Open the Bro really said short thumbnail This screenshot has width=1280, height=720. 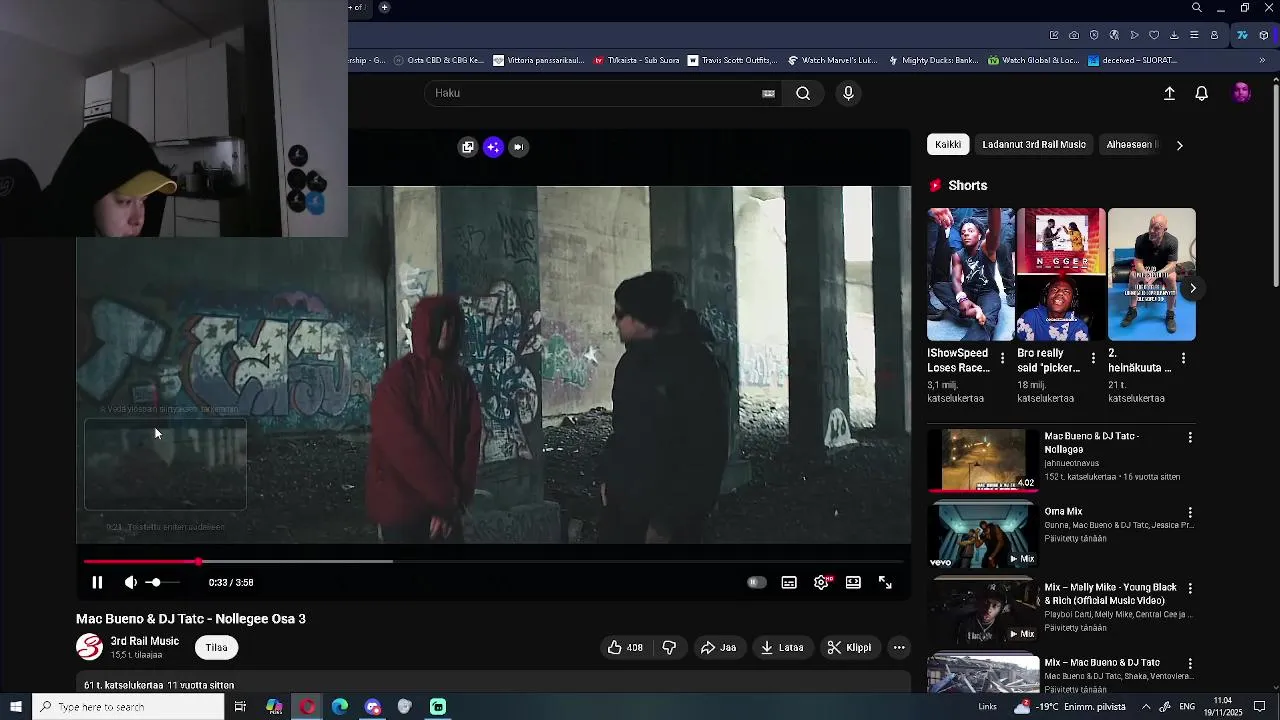coord(1061,274)
